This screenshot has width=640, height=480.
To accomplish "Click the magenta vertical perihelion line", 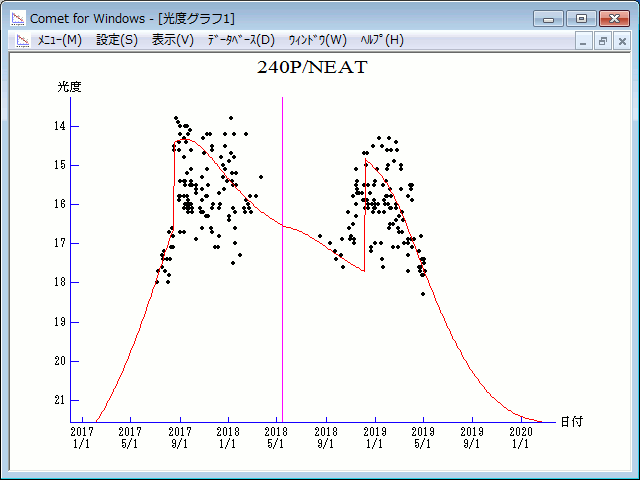I will click(282, 300).
